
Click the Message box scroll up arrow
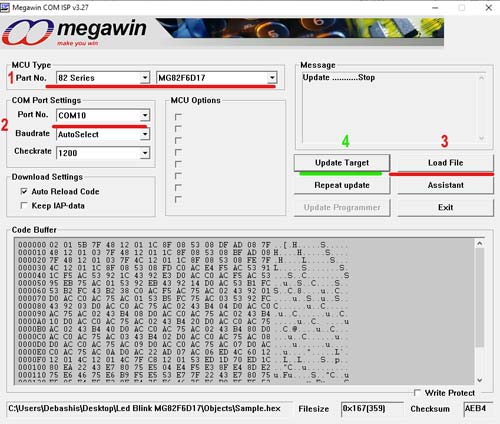tap(481, 78)
